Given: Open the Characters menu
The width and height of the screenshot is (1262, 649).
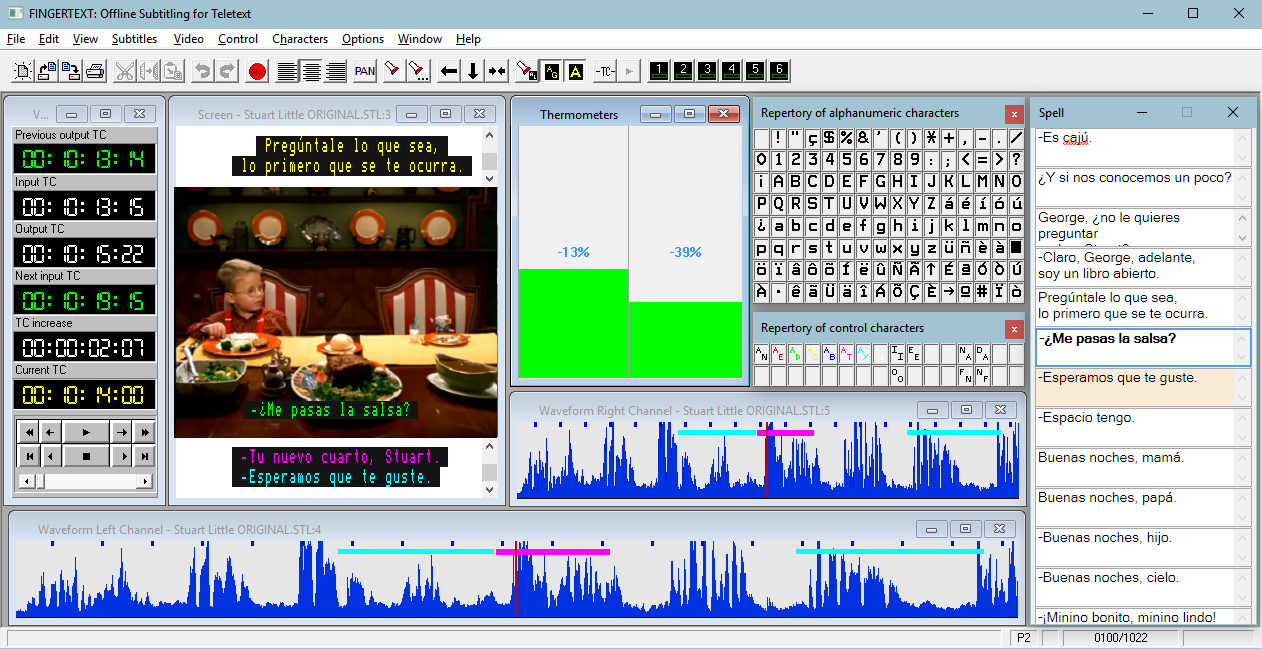Looking at the screenshot, I should click(x=300, y=39).
